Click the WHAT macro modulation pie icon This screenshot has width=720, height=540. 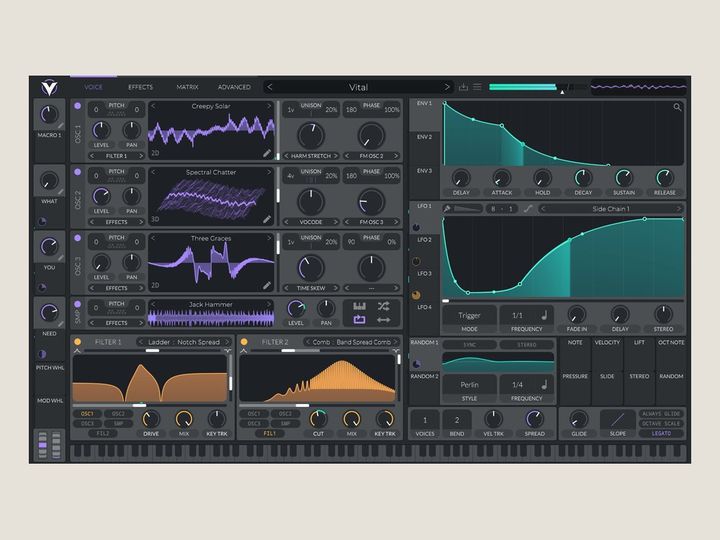(x=42, y=222)
